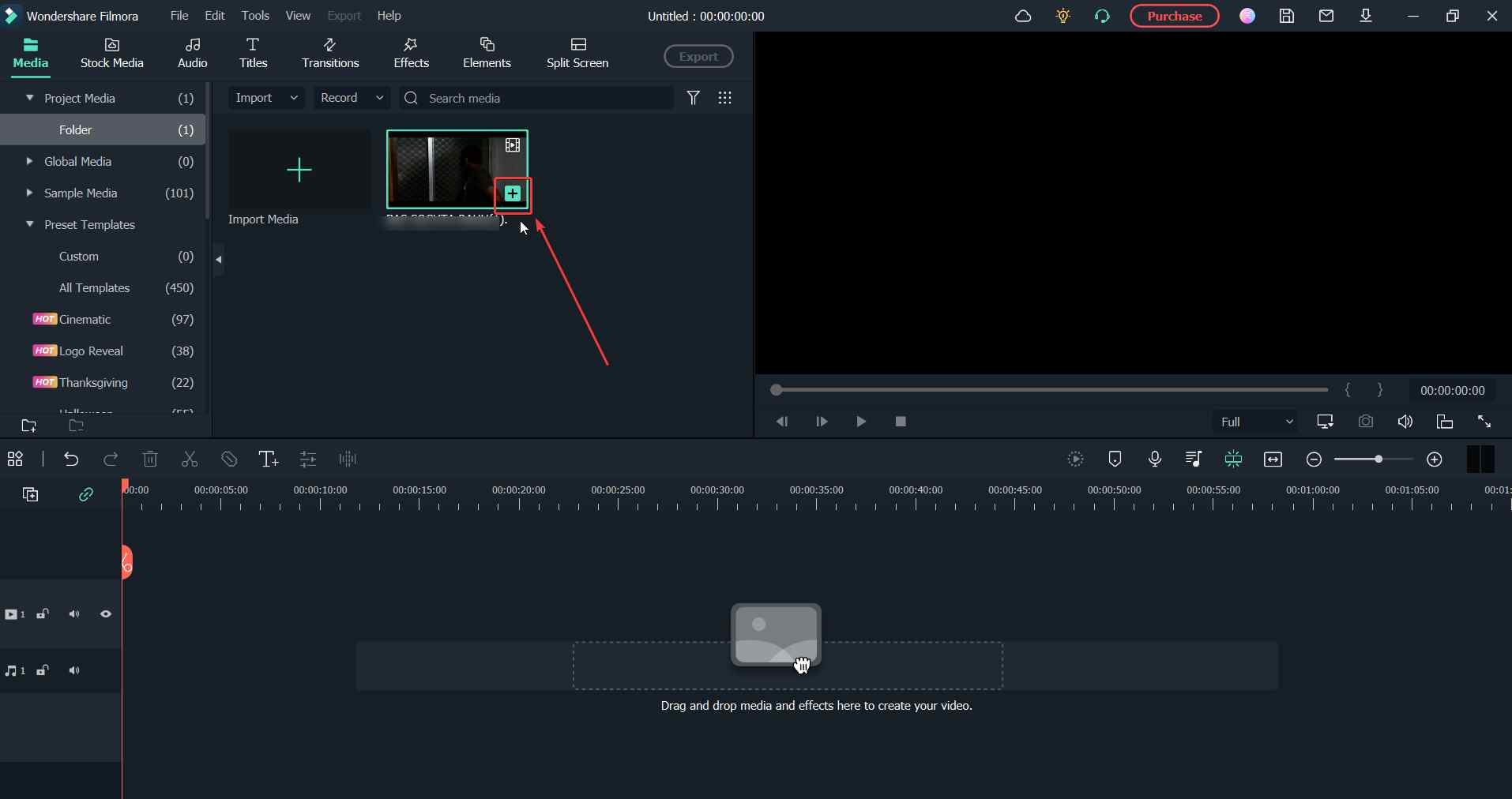1512x799 pixels.
Task: Switch to the Transitions tab
Action: [330, 54]
